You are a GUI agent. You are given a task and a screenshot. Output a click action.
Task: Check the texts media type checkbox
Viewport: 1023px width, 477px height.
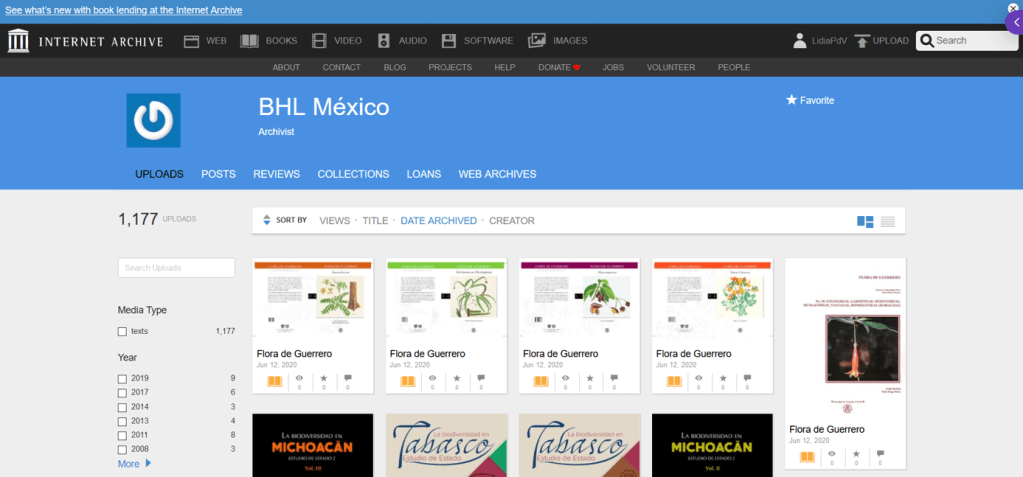click(122, 331)
